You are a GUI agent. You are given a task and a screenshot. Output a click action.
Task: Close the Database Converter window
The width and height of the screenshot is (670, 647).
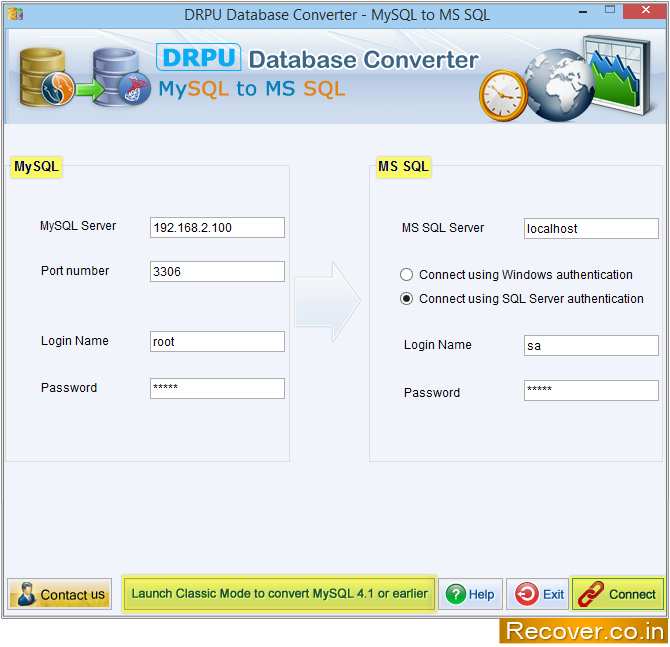tap(645, 10)
